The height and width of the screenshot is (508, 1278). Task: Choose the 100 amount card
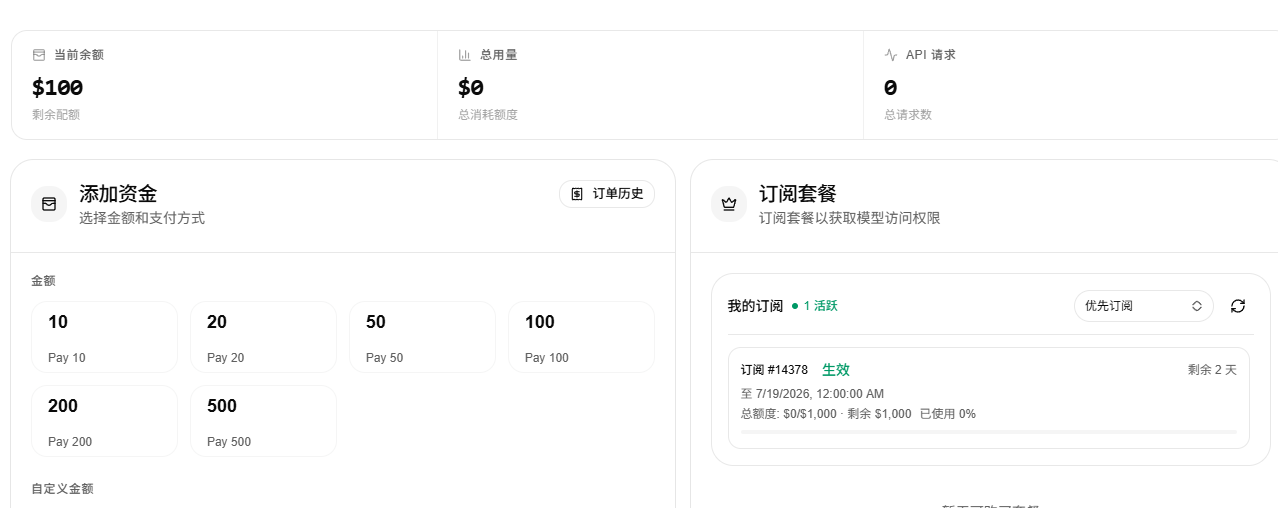(581, 337)
